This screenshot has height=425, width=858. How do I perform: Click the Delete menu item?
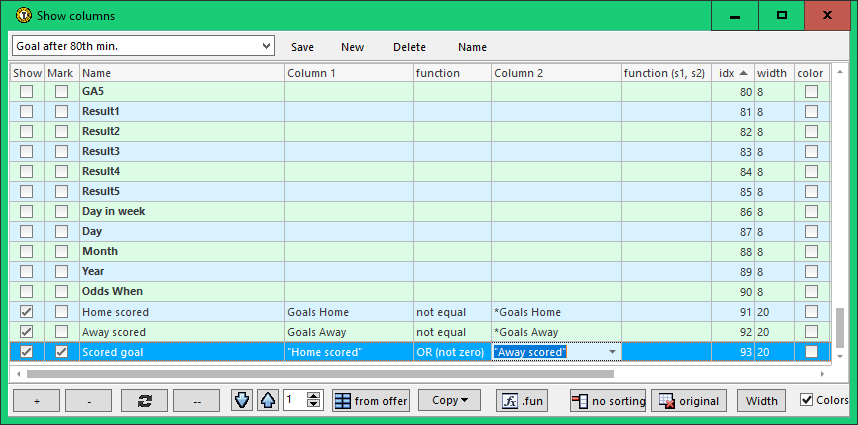(x=409, y=47)
